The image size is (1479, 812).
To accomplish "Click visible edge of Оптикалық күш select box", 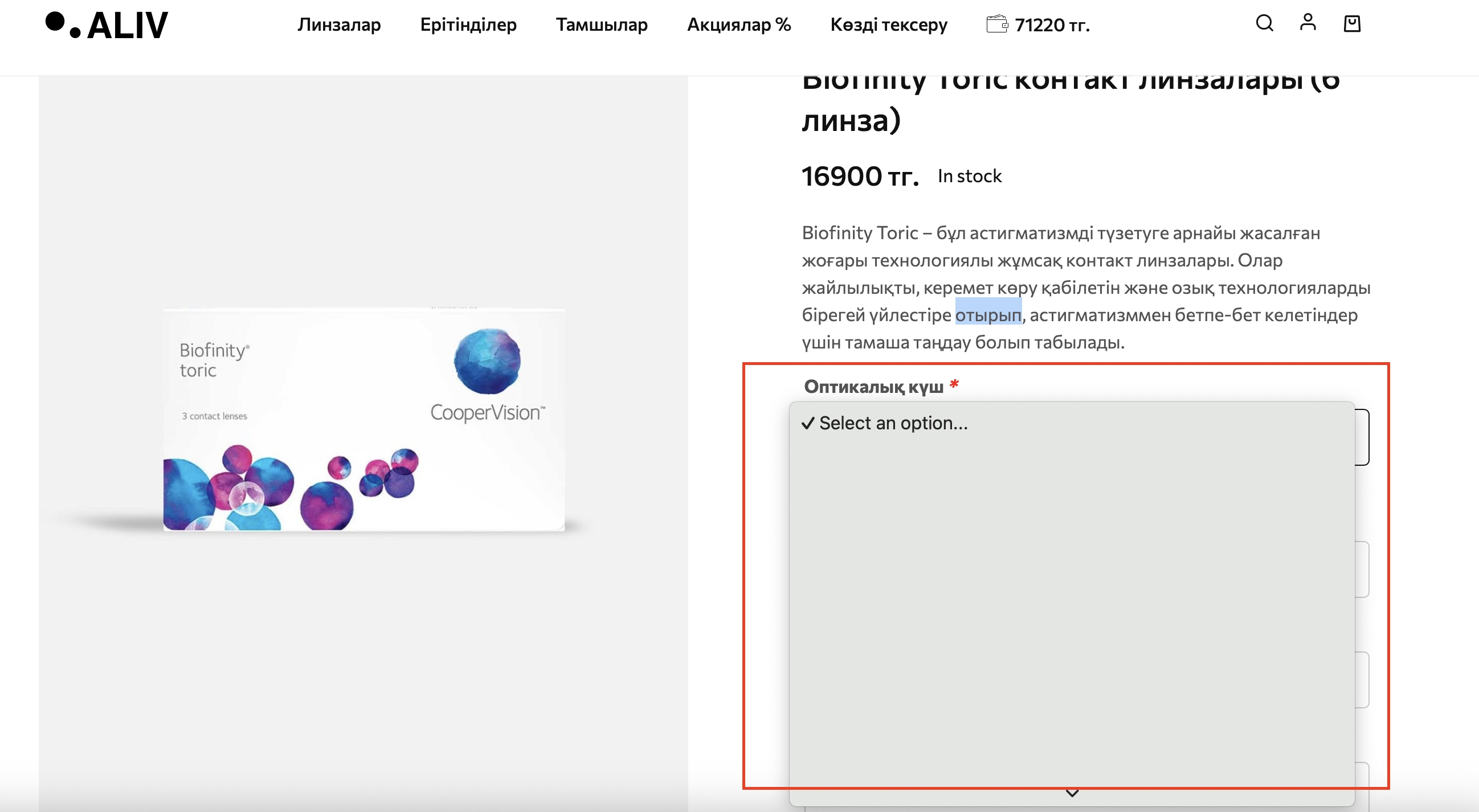I will [1362, 437].
